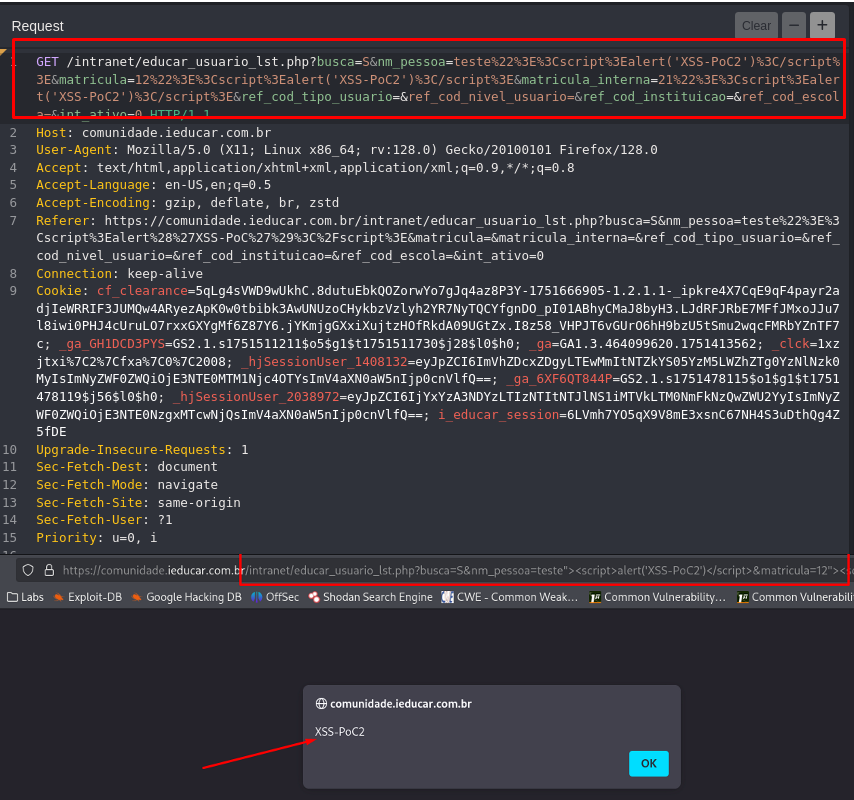Click the shield tracking protection icon
Image resolution: width=854 pixels, height=800 pixels.
coord(28,570)
